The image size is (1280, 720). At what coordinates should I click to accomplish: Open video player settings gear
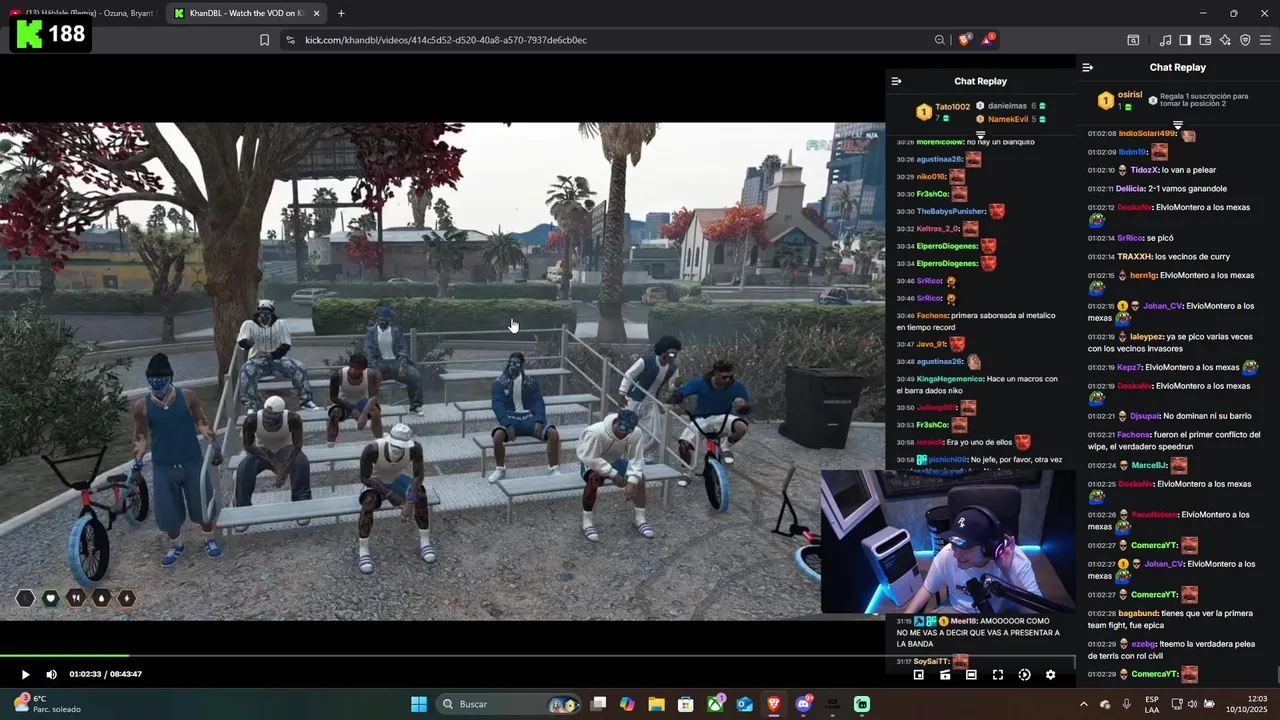[1050, 675]
